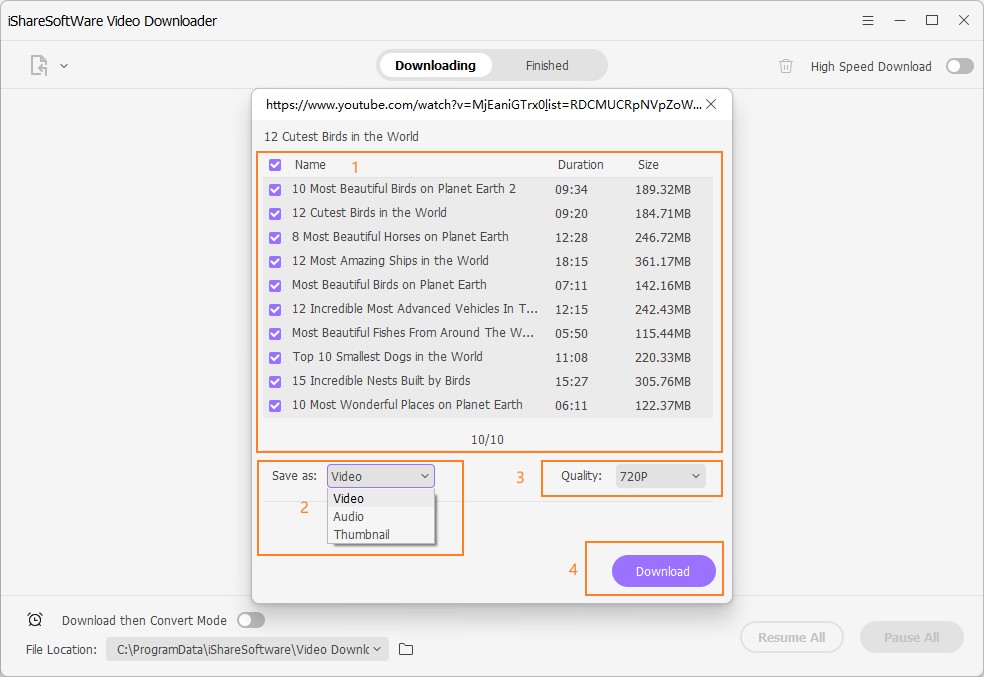Expand arrow next to paste URL icon
Screen dimensions: 984x677
click(x=64, y=66)
